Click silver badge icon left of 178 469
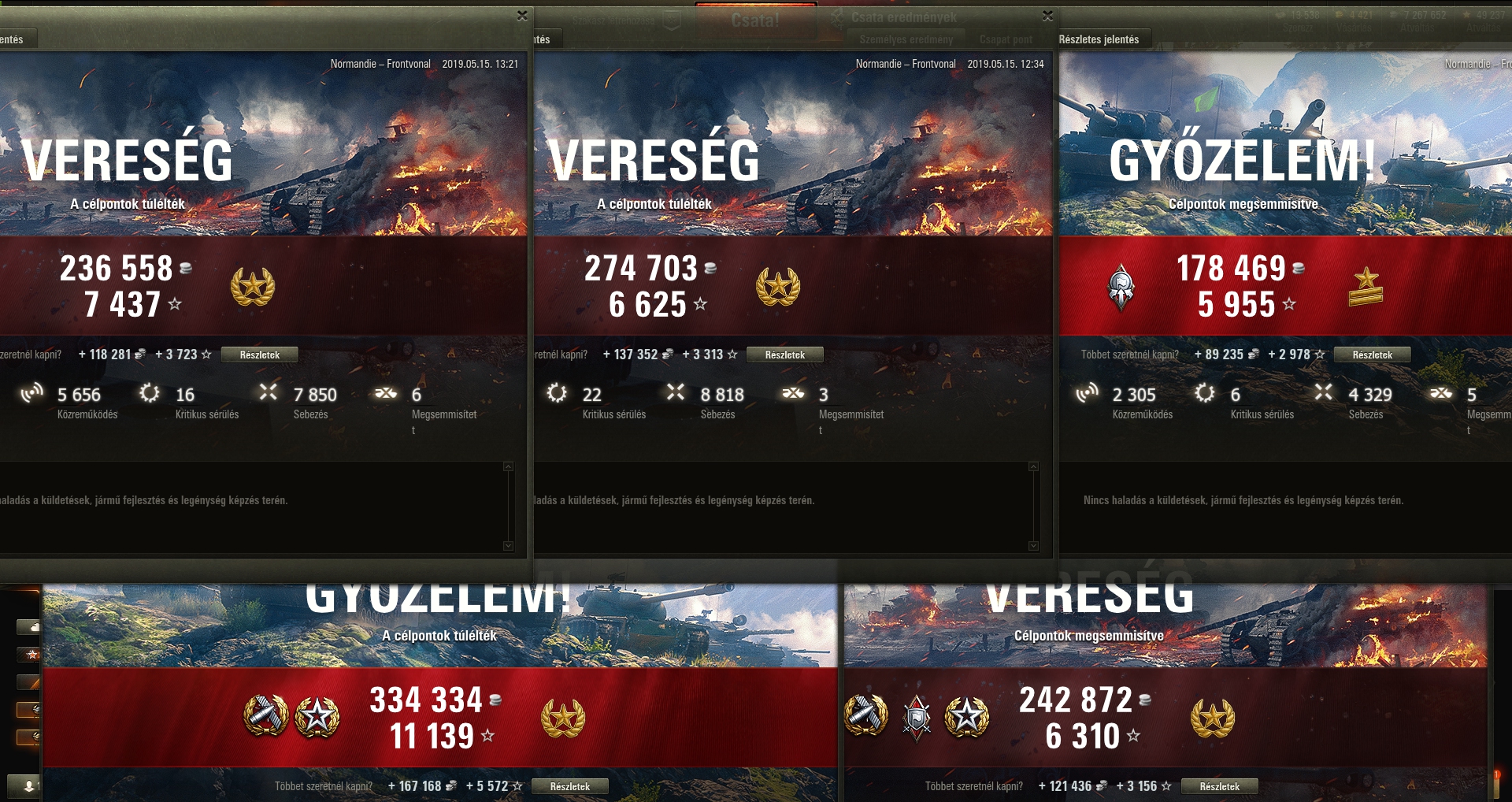This screenshot has height=802, width=1512. click(1121, 288)
